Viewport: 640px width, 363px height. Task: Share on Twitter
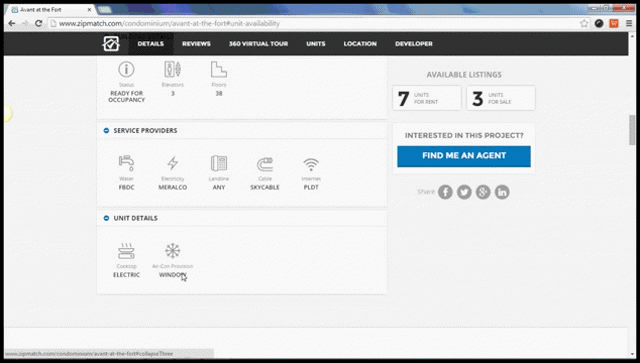464,192
